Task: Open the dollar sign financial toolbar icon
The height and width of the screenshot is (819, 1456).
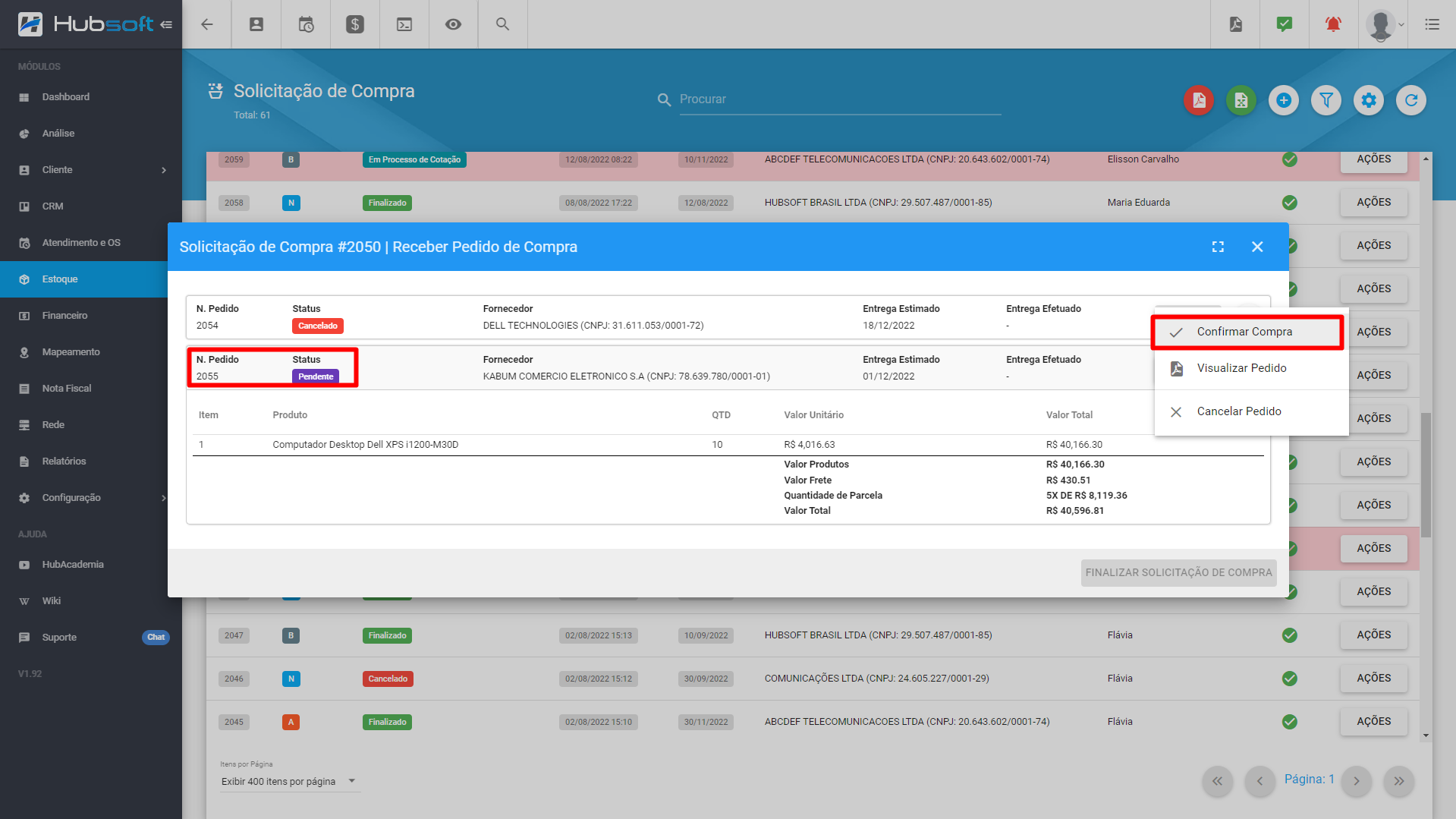Action: (354, 24)
